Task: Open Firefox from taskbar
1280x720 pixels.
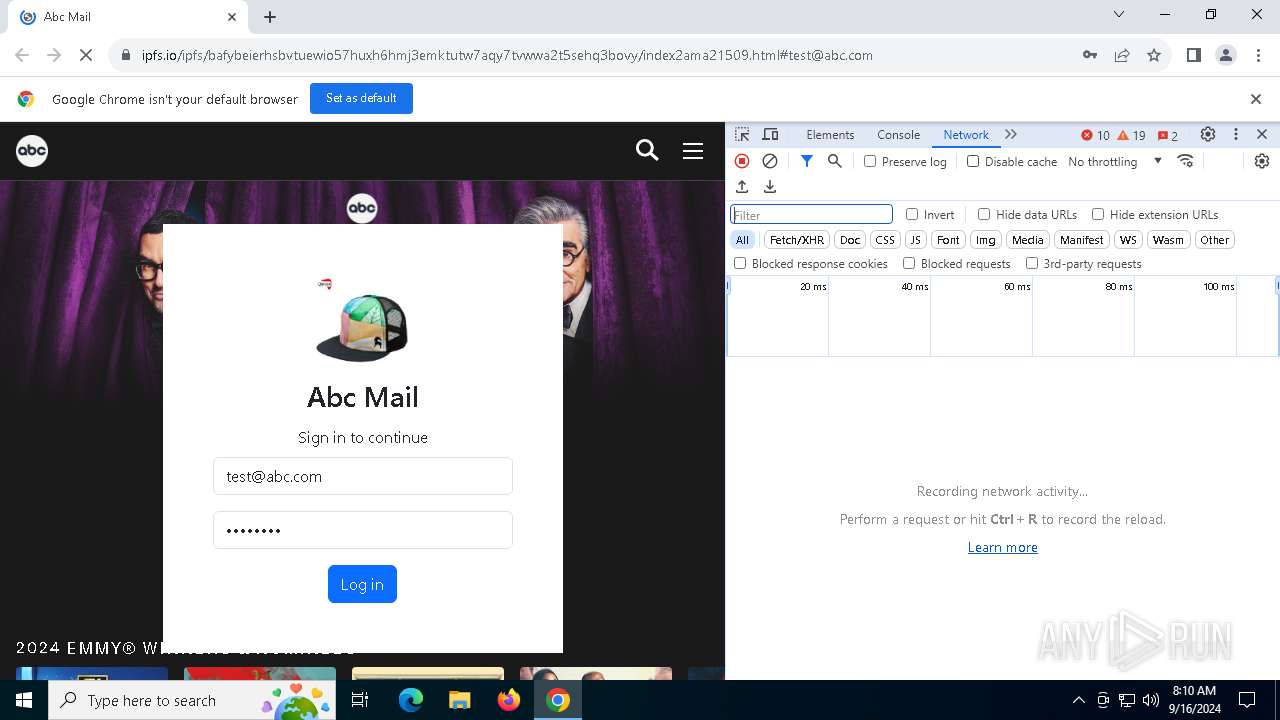Action: [509, 700]
